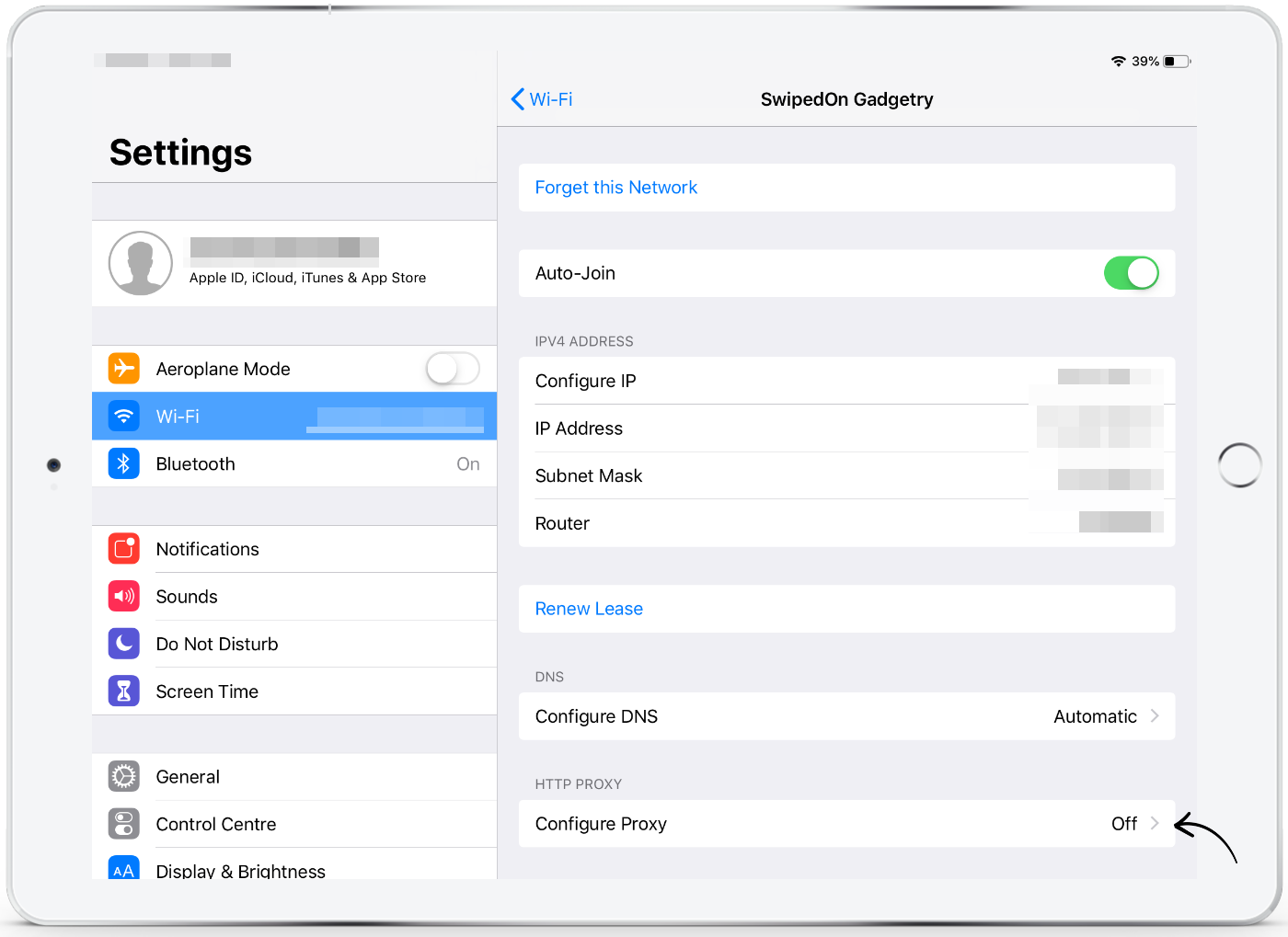Tap the SwipedOn Gadgetry title
1288x937 pixels.
pos(847,99)
